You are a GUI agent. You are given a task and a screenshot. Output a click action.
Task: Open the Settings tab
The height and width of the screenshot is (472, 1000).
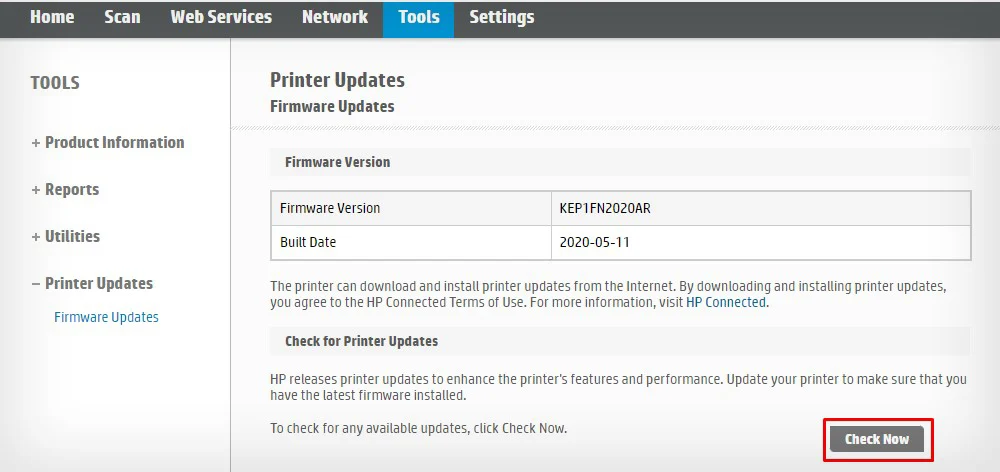point(501,18)
